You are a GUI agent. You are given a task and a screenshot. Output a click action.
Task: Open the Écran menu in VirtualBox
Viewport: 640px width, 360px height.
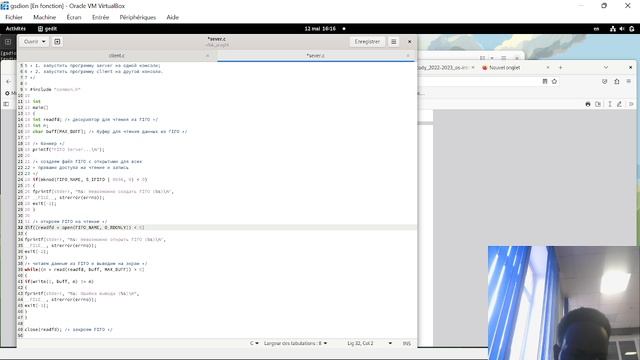[74, 17]
